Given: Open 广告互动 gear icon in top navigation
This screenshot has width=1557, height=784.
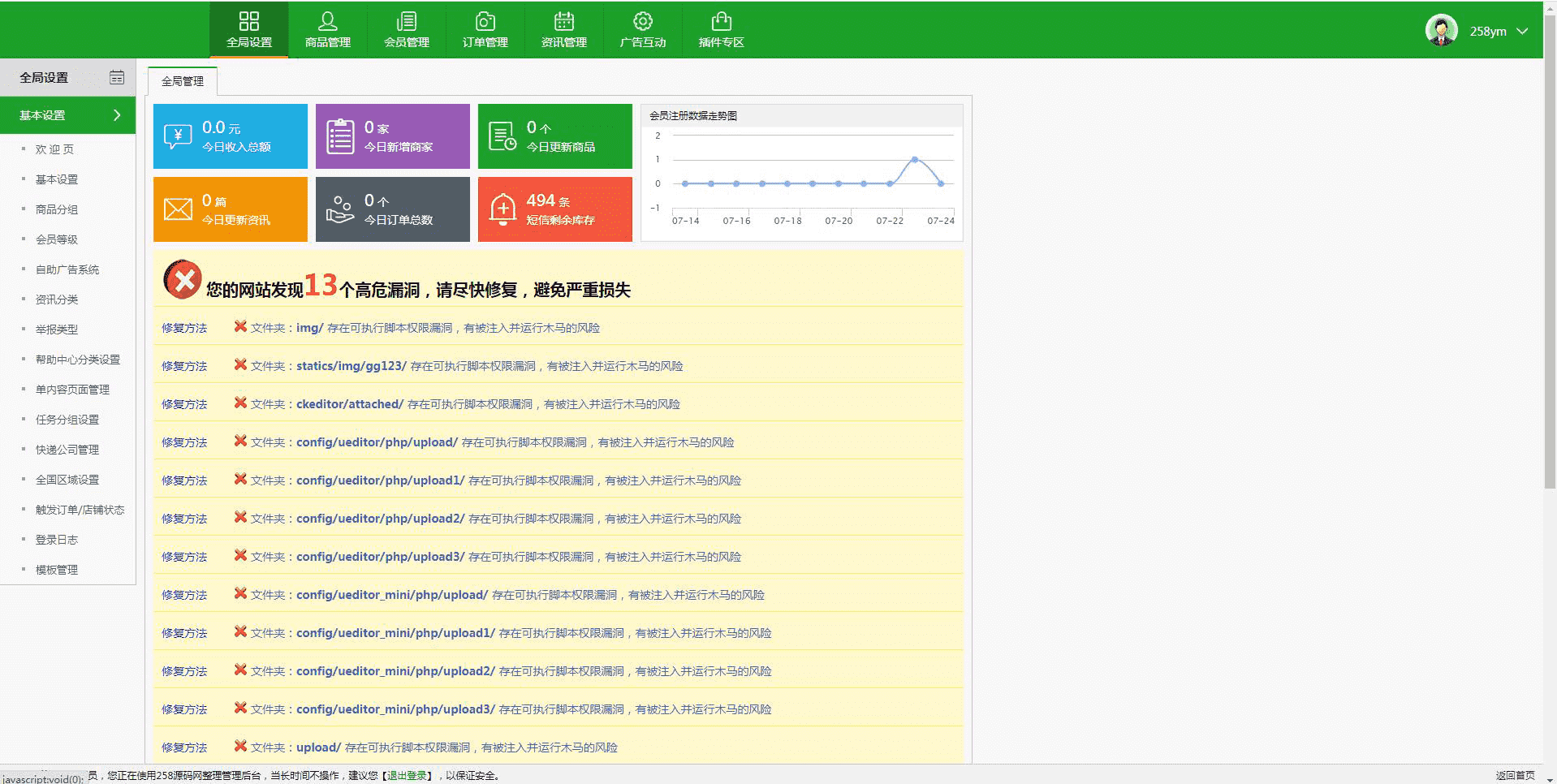Looking at the screenshot, I should pyautogui.click(x=643, y=22).
